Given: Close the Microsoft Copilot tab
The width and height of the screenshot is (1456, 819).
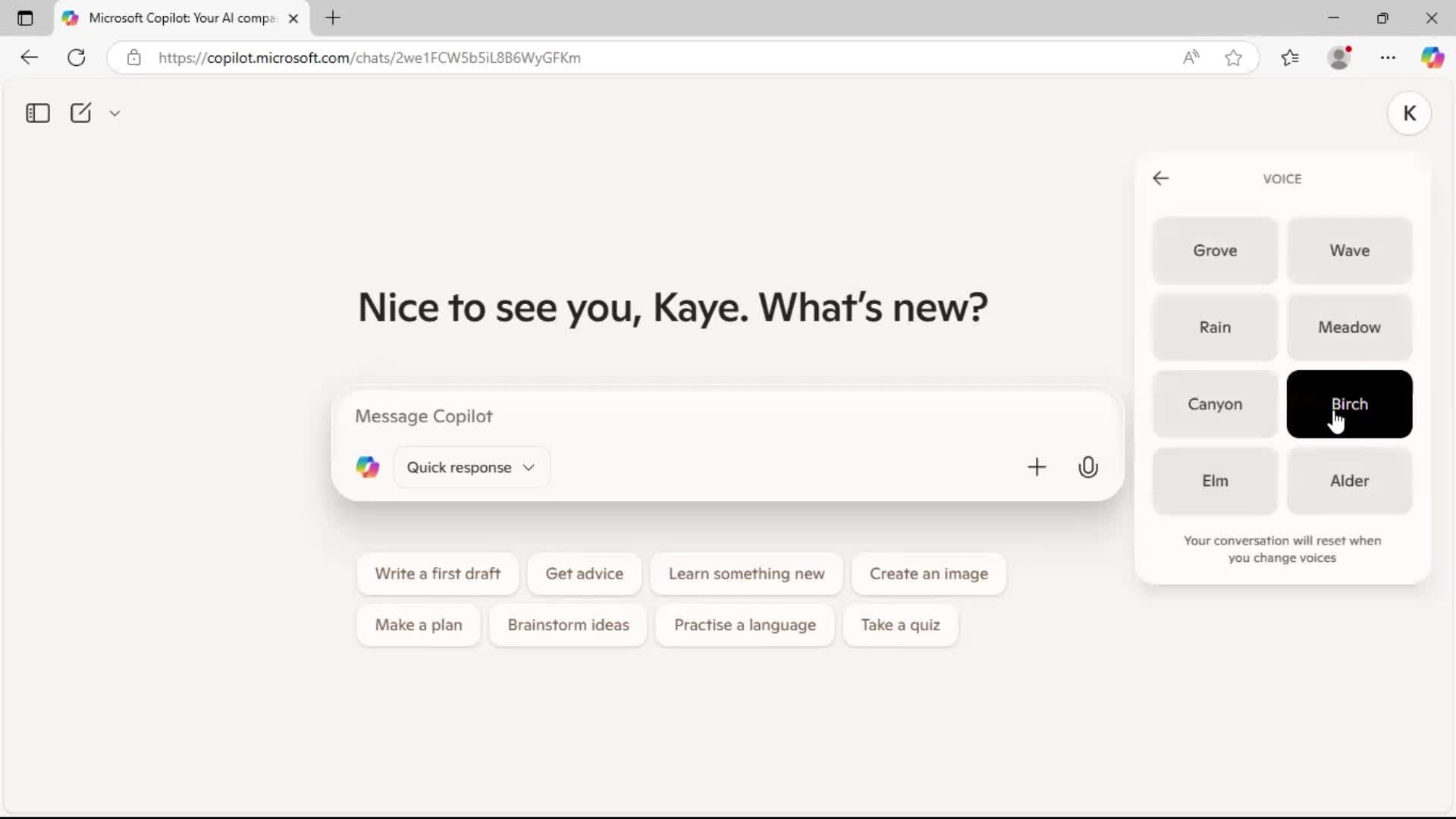Looking at the screenshot, I should tap(293, 18).
